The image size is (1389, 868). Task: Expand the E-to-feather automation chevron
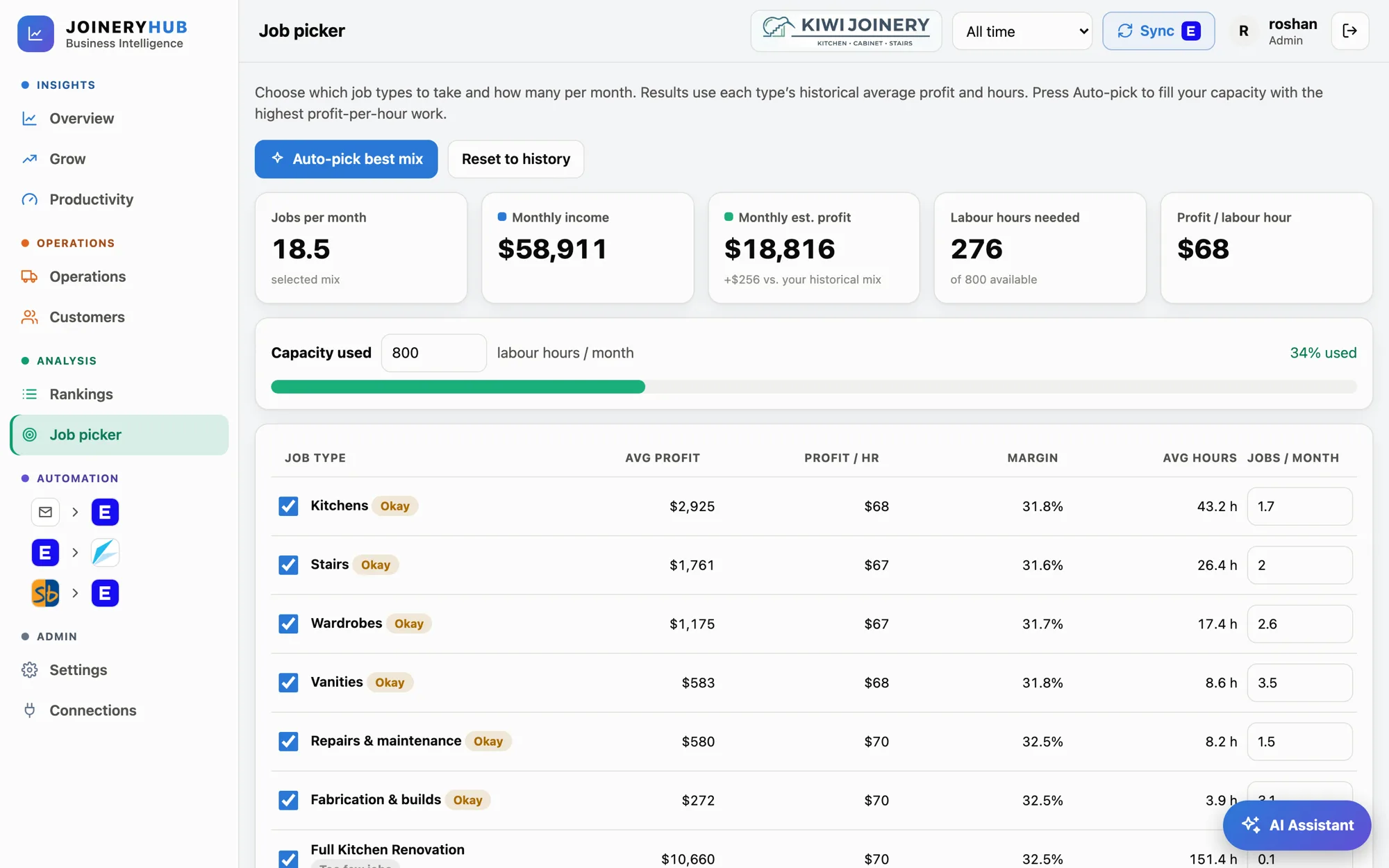click(75, 553)
